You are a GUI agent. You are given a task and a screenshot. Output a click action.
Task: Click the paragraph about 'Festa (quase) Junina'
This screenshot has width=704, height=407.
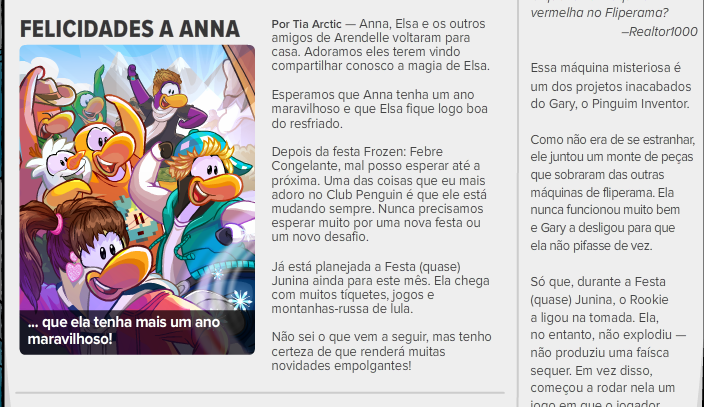coord(380,288)
